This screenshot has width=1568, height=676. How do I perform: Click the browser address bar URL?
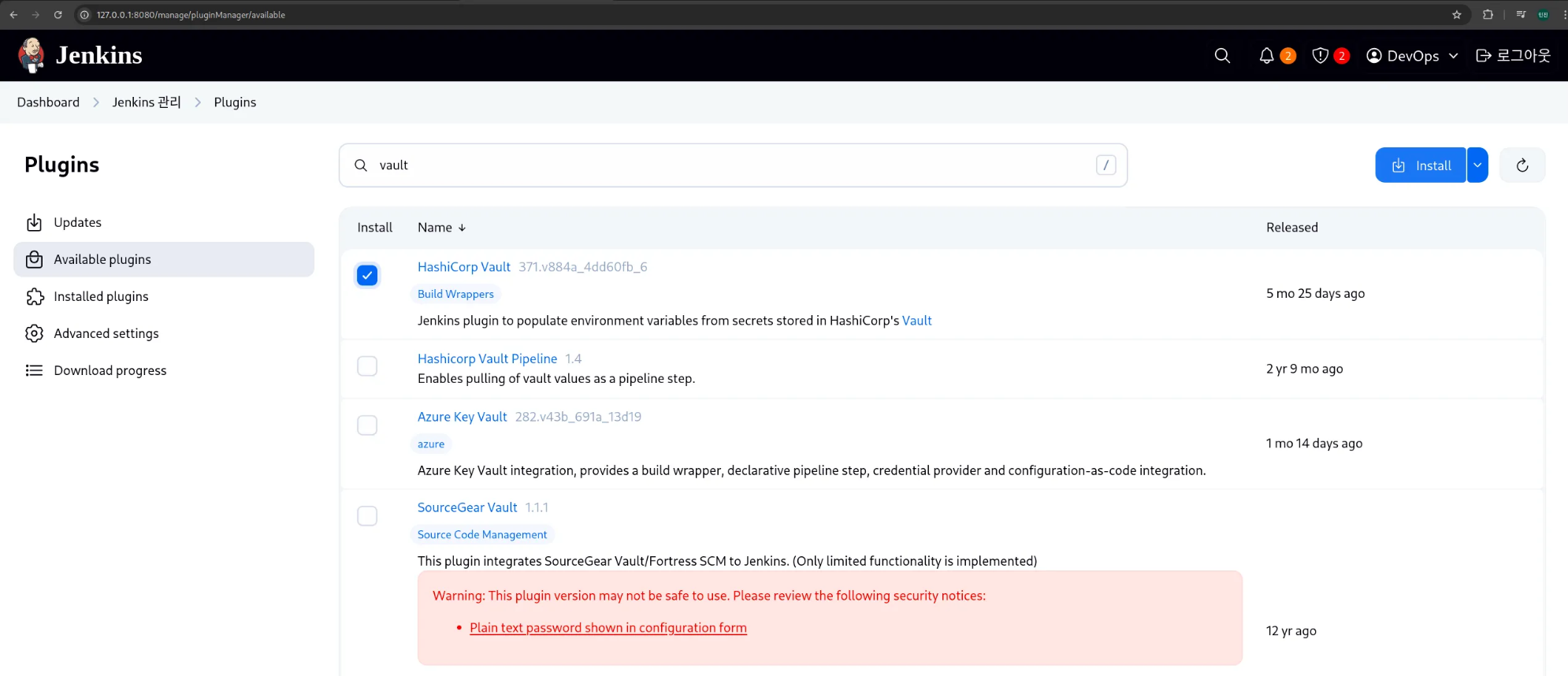(x=191, y=14)
